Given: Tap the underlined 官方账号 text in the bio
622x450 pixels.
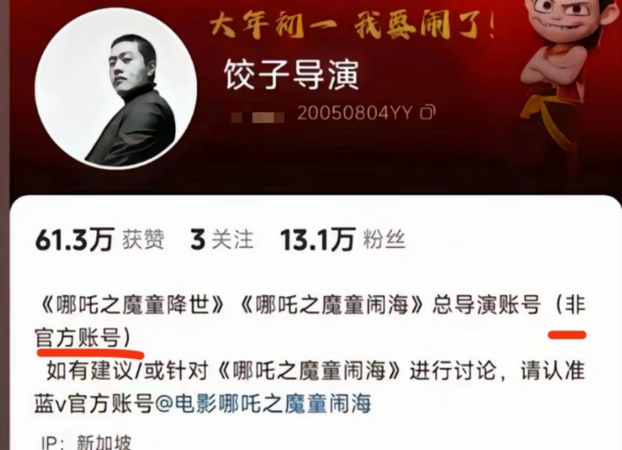Looking at the screenshot, I should (78, 338).
